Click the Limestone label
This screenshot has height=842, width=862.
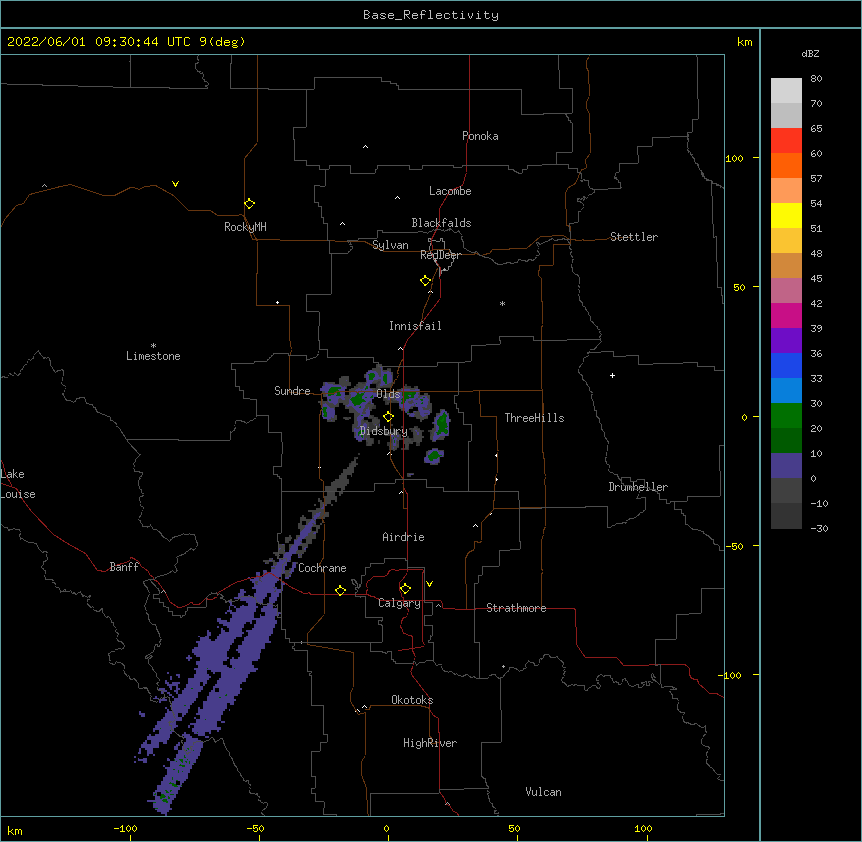point(153,356)
